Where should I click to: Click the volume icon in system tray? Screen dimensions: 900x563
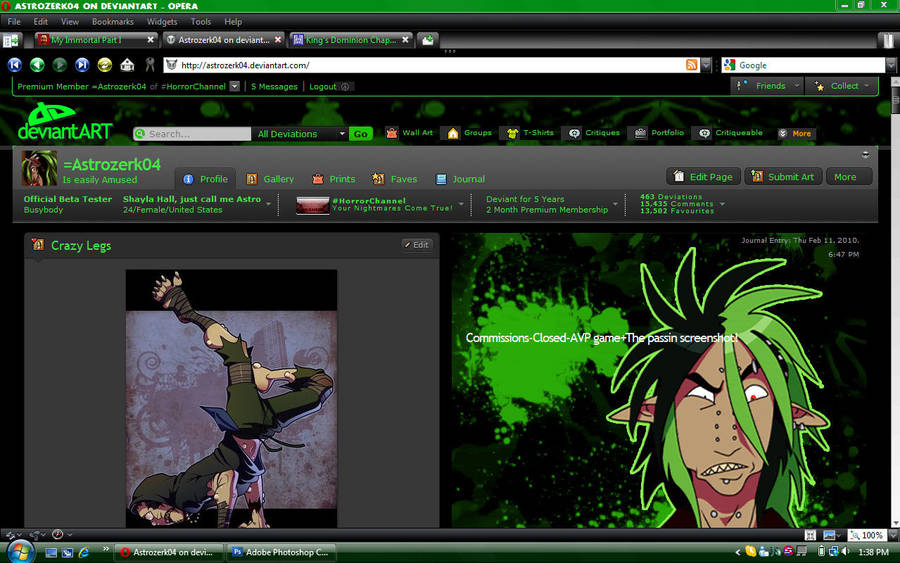845,552
